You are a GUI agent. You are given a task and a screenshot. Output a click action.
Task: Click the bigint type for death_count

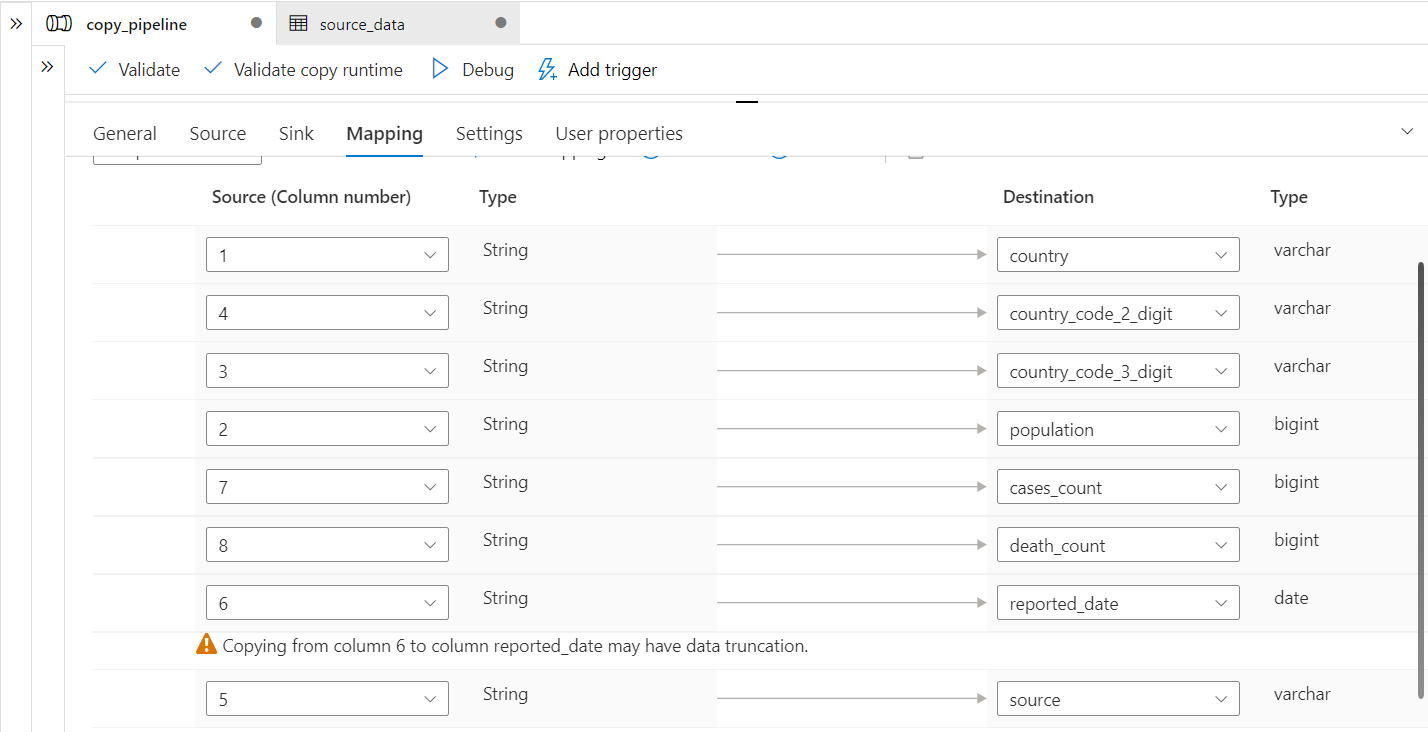(1296, 540)
